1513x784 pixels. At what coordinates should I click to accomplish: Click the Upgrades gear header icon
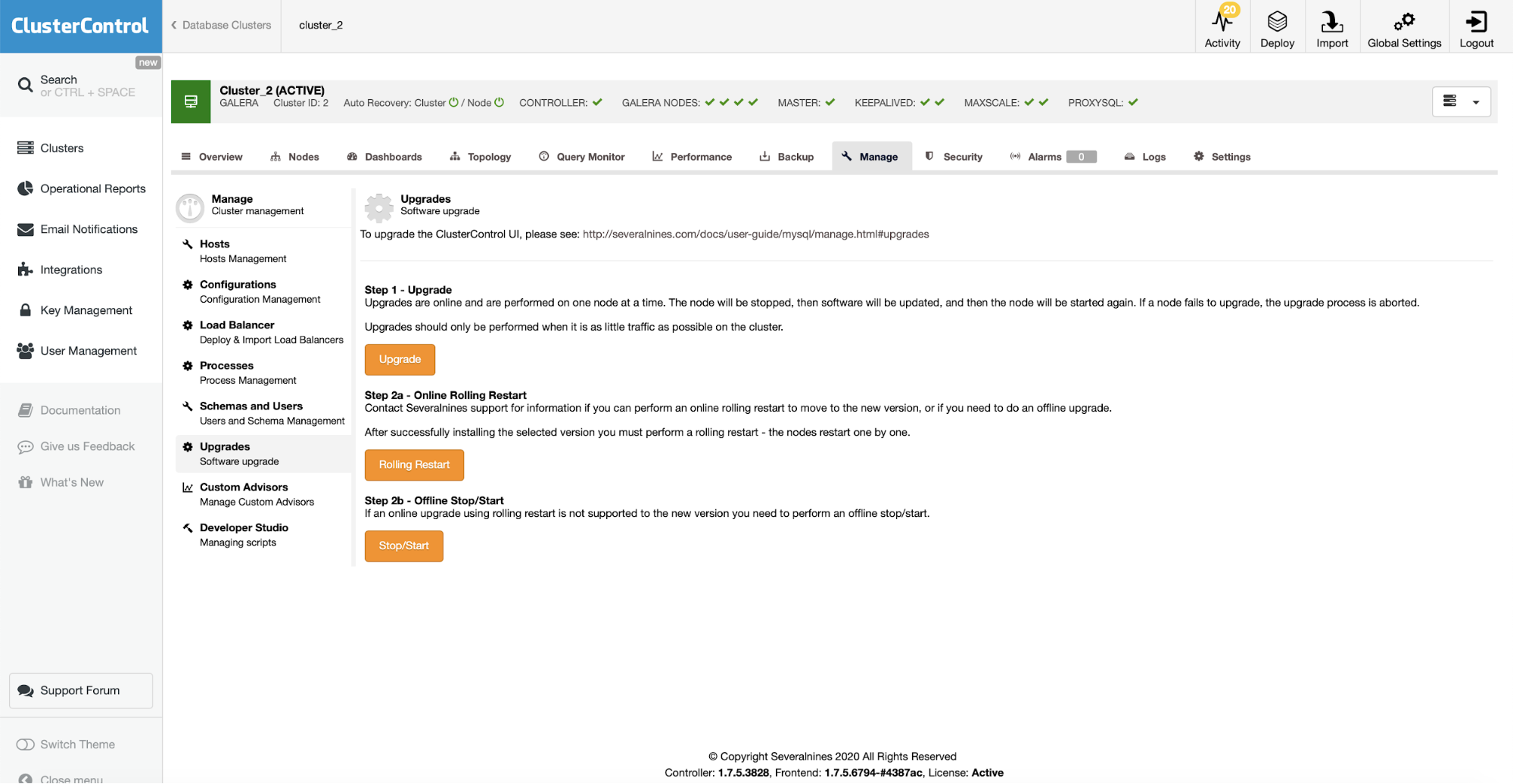[x=378, y=207]
